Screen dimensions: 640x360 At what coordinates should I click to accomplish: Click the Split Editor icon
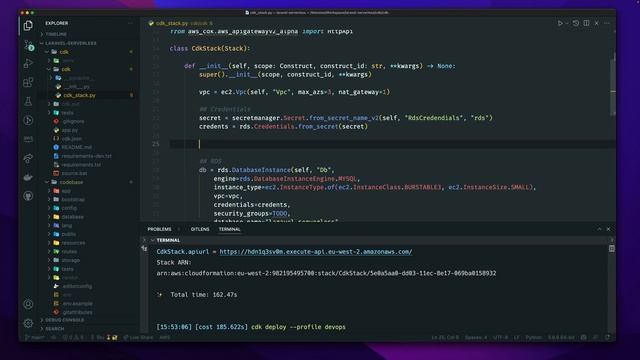pos(586,23)
